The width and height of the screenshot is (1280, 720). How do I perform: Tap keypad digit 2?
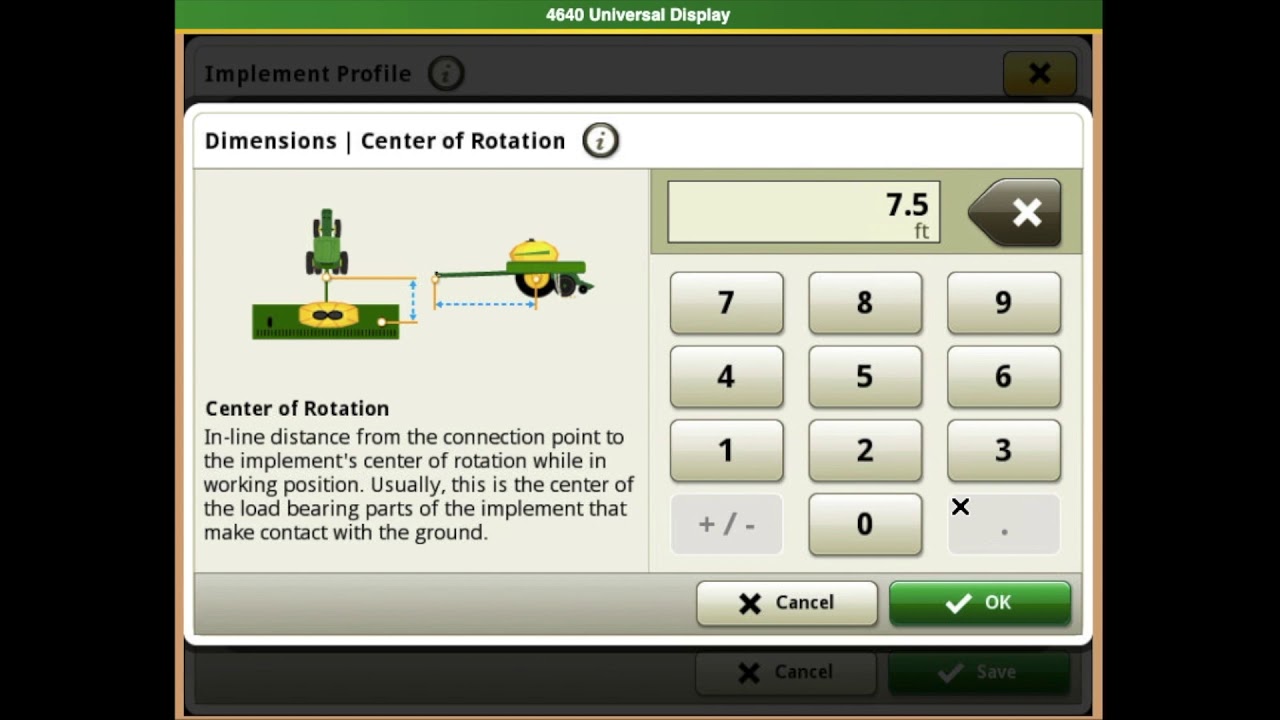pyautogui.click(x=865, y=451)
